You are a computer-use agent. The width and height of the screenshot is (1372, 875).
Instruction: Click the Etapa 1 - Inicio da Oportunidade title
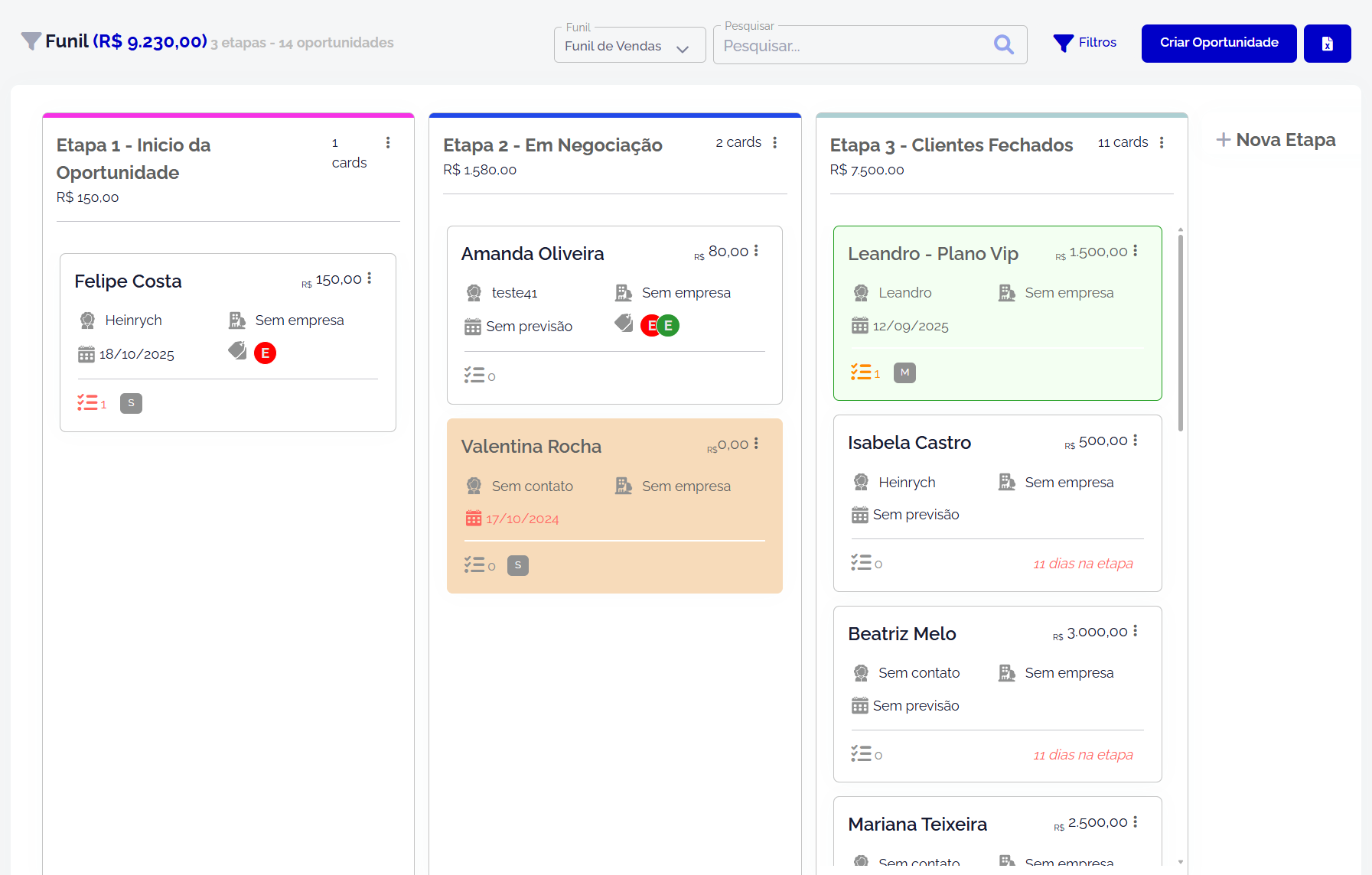[133, 159]
